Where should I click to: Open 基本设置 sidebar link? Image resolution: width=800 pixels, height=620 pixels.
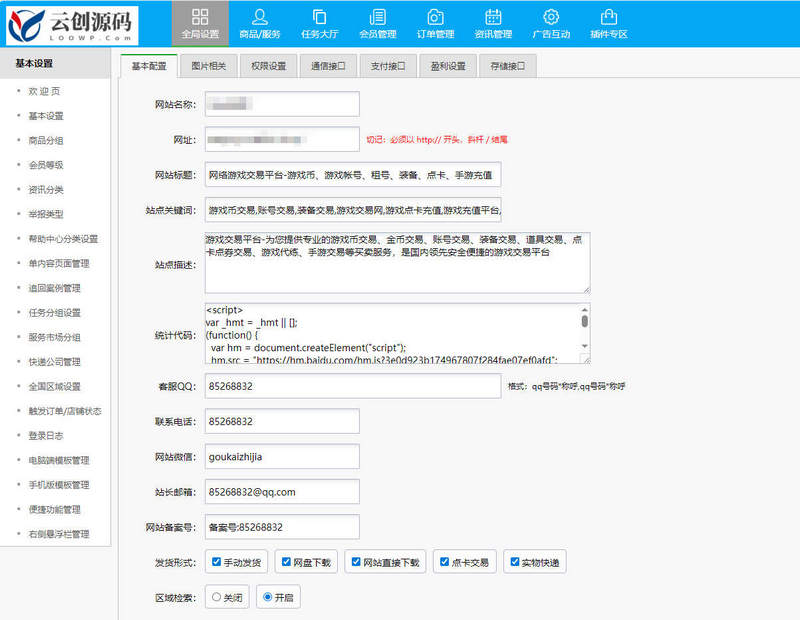(46, 116)
